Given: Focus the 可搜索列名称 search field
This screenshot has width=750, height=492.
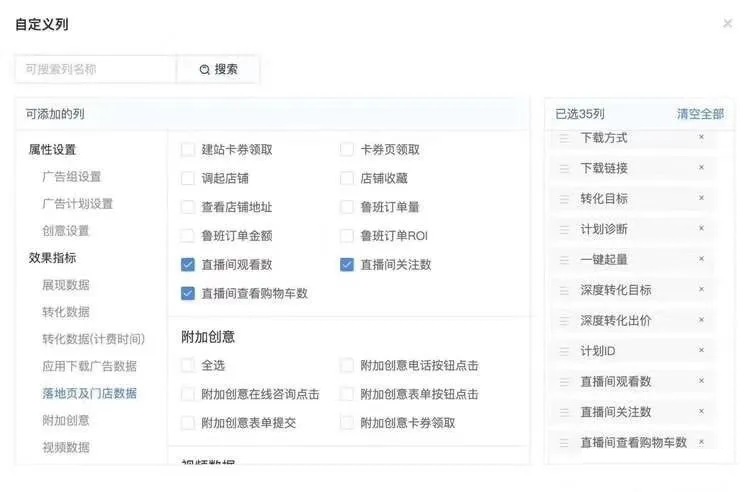Looking at the screenshot, I should point(96,69).
